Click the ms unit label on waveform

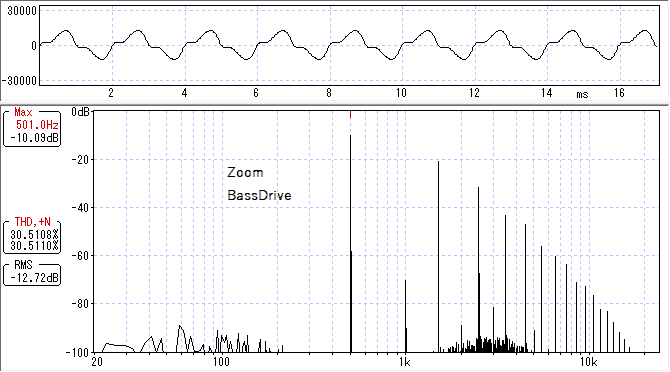tap(582, 94)
